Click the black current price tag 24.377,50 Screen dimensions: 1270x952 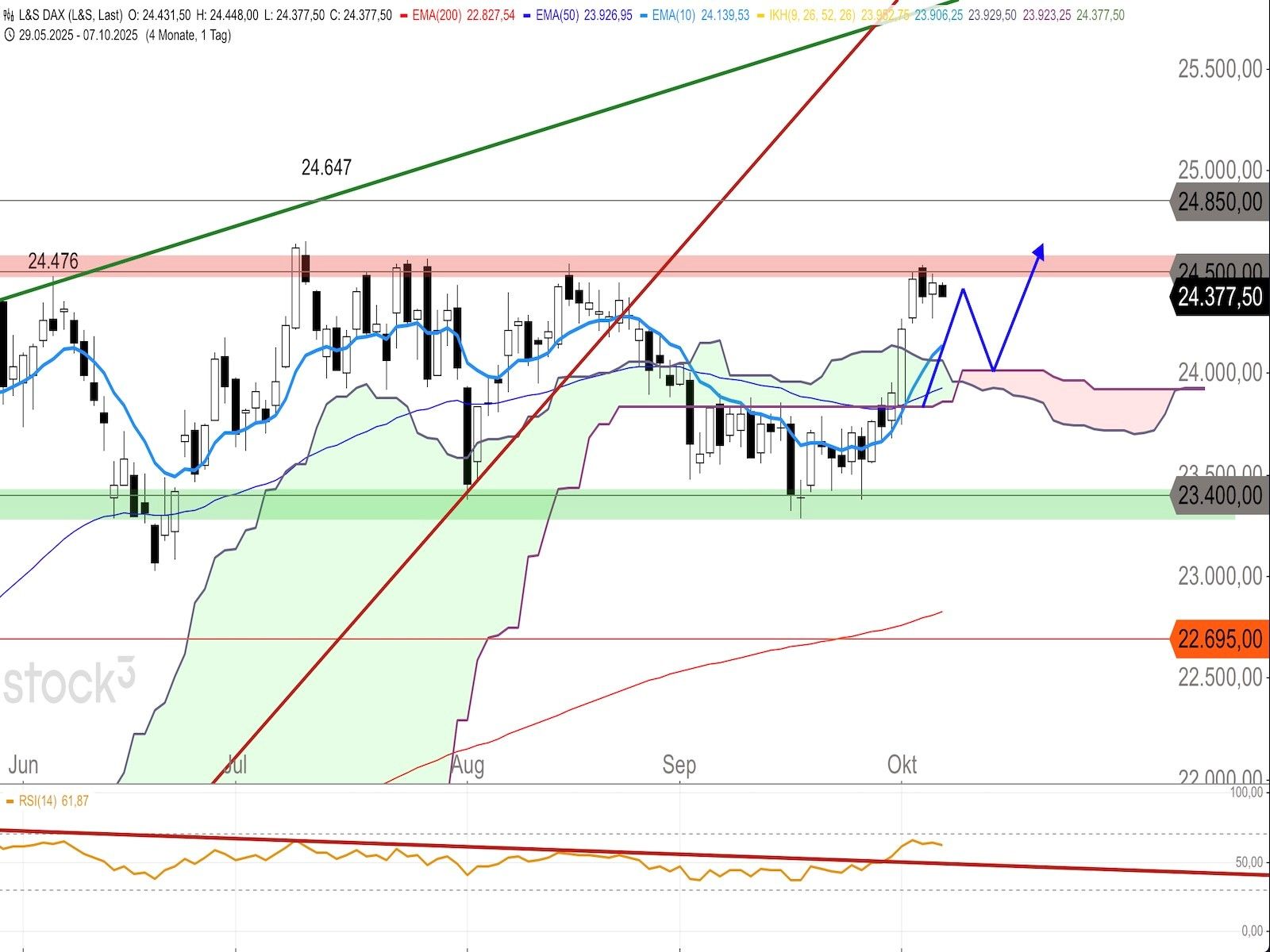click(x=1219, y=297)
